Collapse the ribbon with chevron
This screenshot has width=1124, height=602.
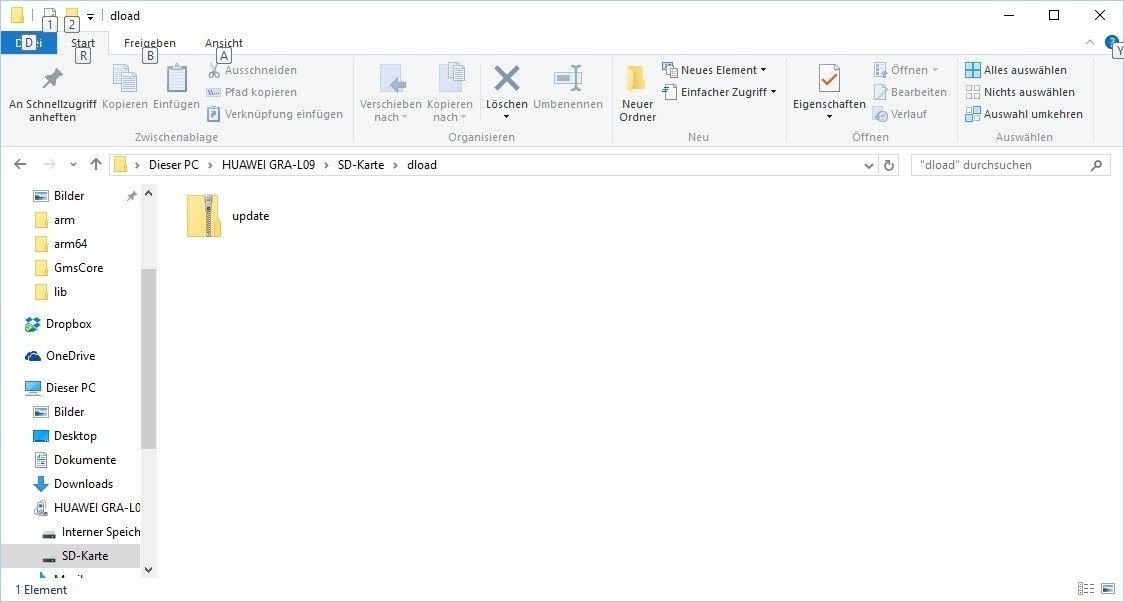(1090, 43)
